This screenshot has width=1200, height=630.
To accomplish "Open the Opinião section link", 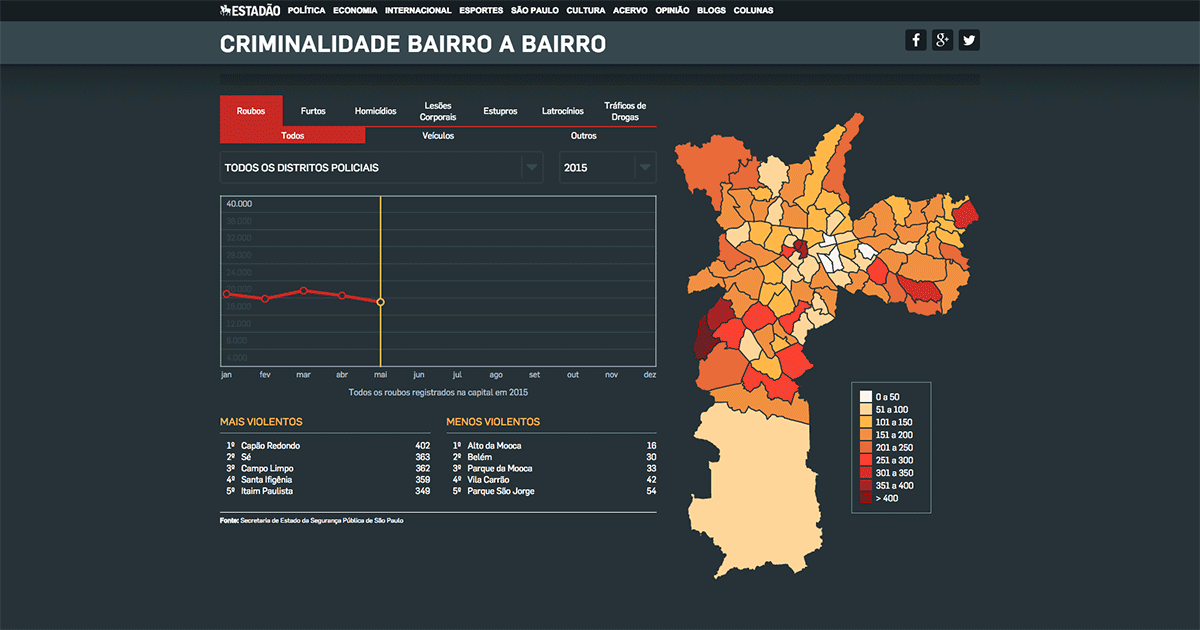I will click(672, 10).
